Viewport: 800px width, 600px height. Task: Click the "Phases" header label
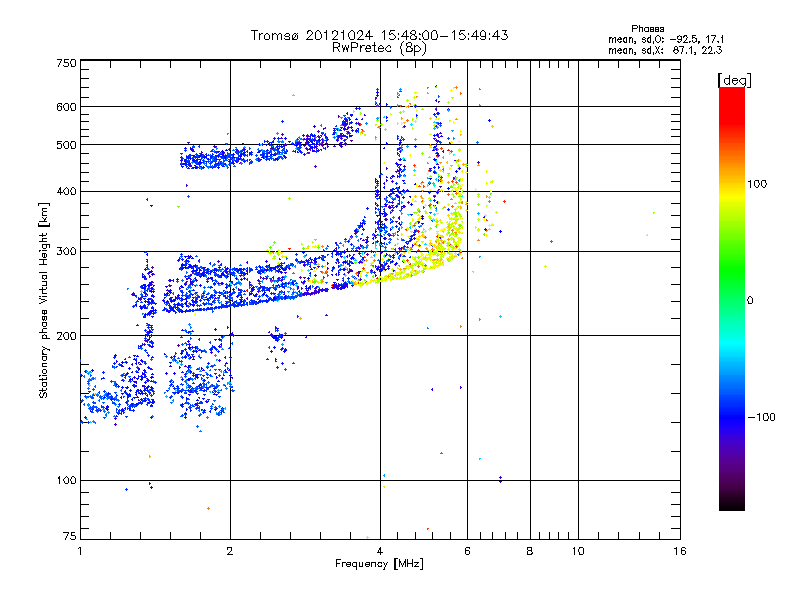(x=647, y=29)
